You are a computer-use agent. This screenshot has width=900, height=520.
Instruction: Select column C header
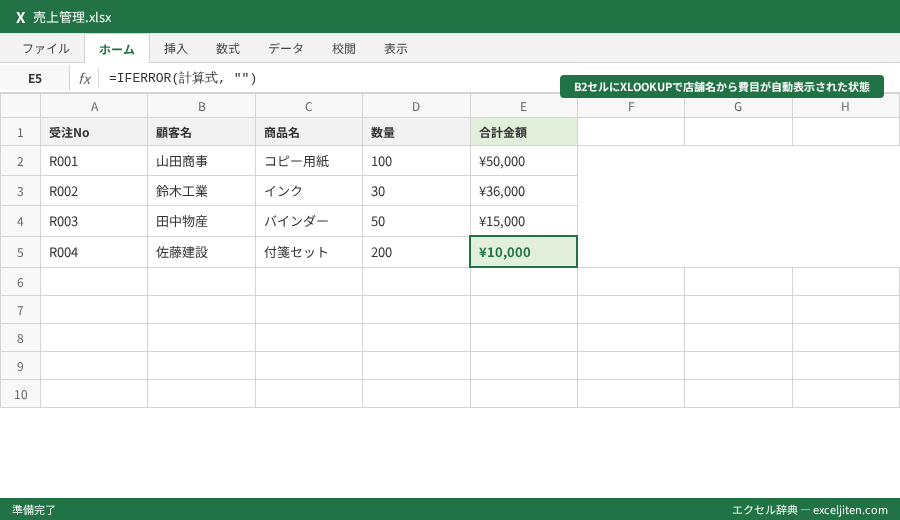pos(309,107)
